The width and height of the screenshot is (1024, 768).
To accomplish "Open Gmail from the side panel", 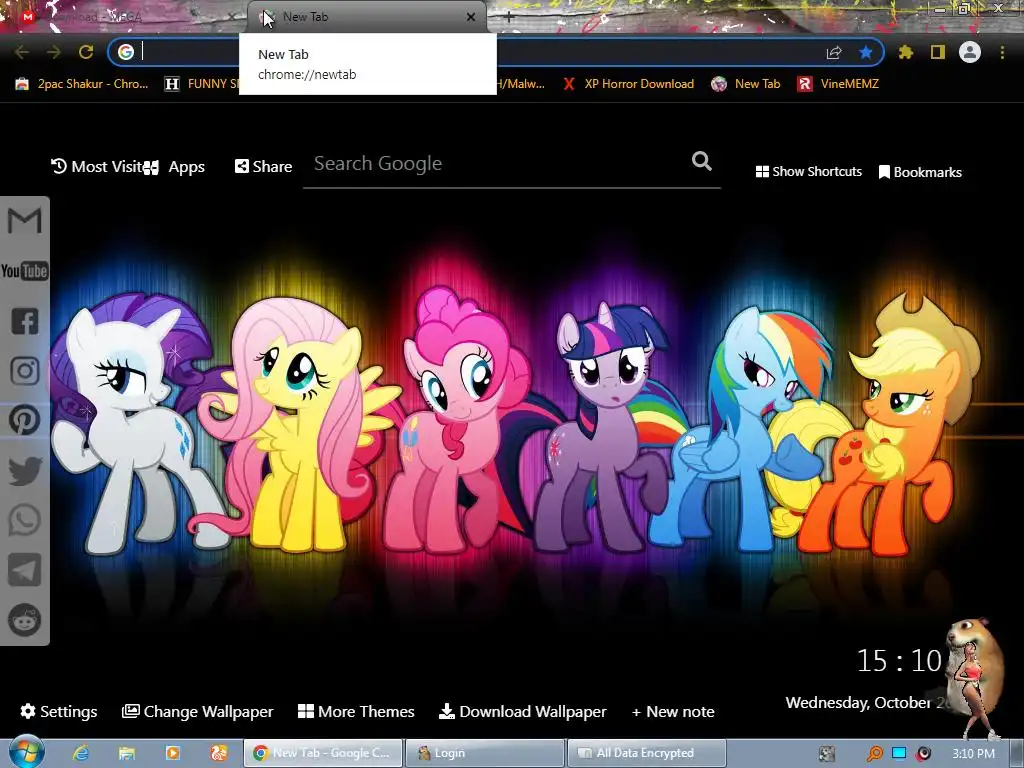I will coord(24,221).
